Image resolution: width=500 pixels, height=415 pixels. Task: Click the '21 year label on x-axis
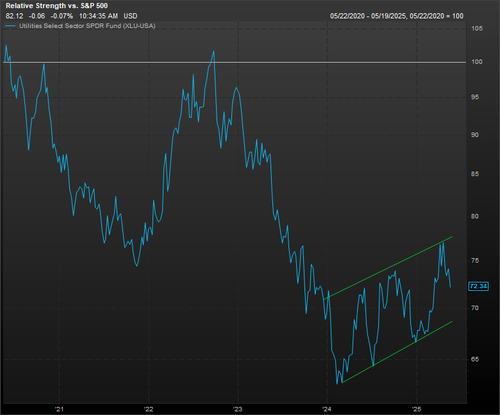coord(60,409)
